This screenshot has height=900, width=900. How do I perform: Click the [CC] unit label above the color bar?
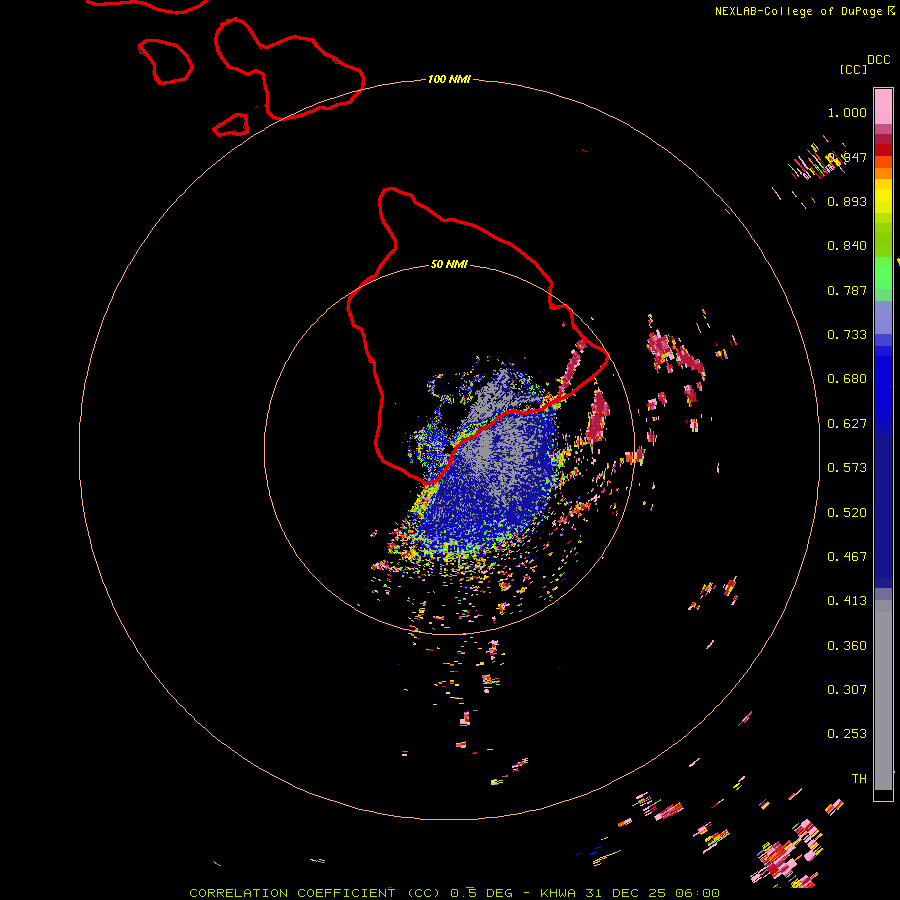pos(853,69)
